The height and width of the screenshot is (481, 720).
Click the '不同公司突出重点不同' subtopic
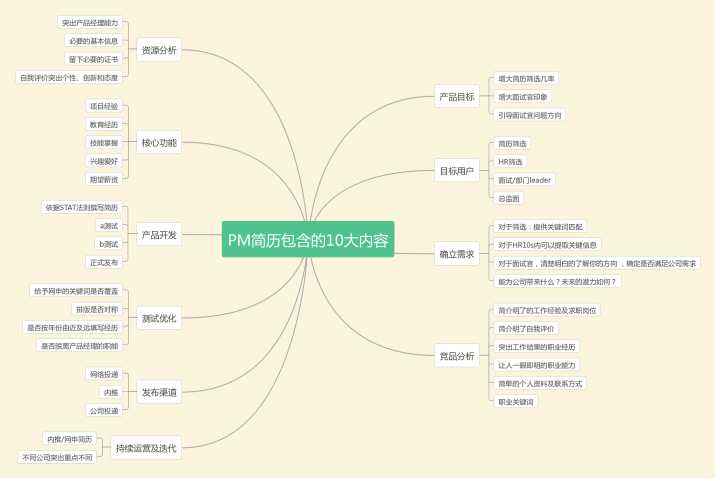pos(57,458)
